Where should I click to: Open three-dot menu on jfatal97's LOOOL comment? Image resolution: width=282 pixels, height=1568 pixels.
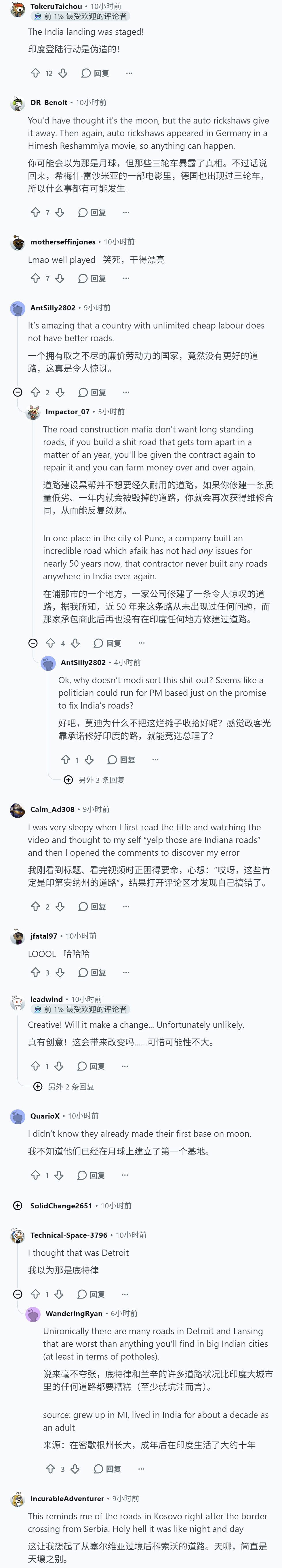(x=126, y=972)
